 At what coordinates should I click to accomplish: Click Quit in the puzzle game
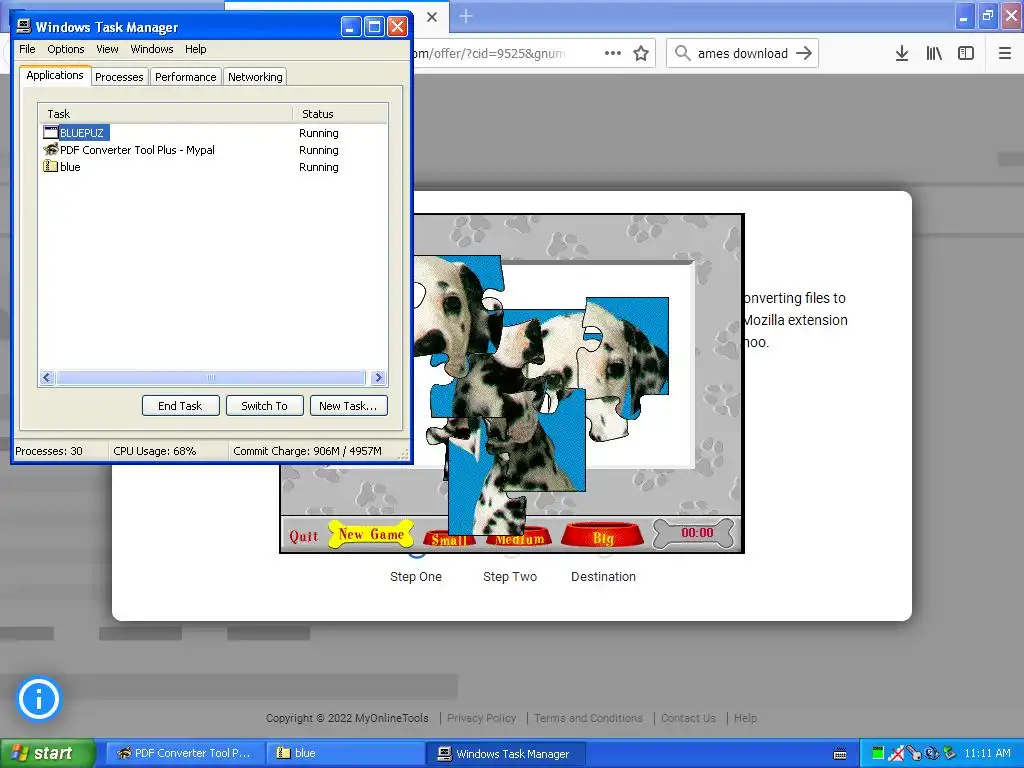pyautogui.click(x=303, y=536)
